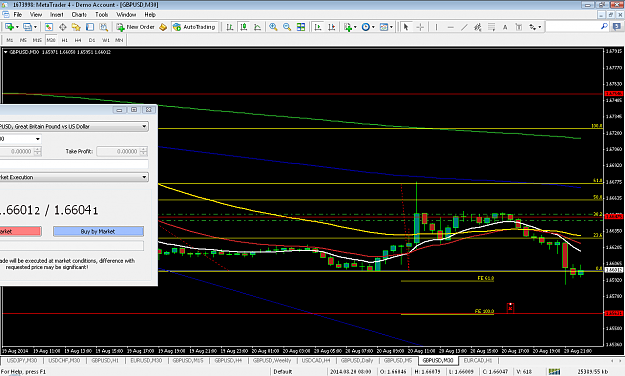The height and width of the screenshot is (376, 625).
Task: Open the Charts menu
Action: point(79,15)
